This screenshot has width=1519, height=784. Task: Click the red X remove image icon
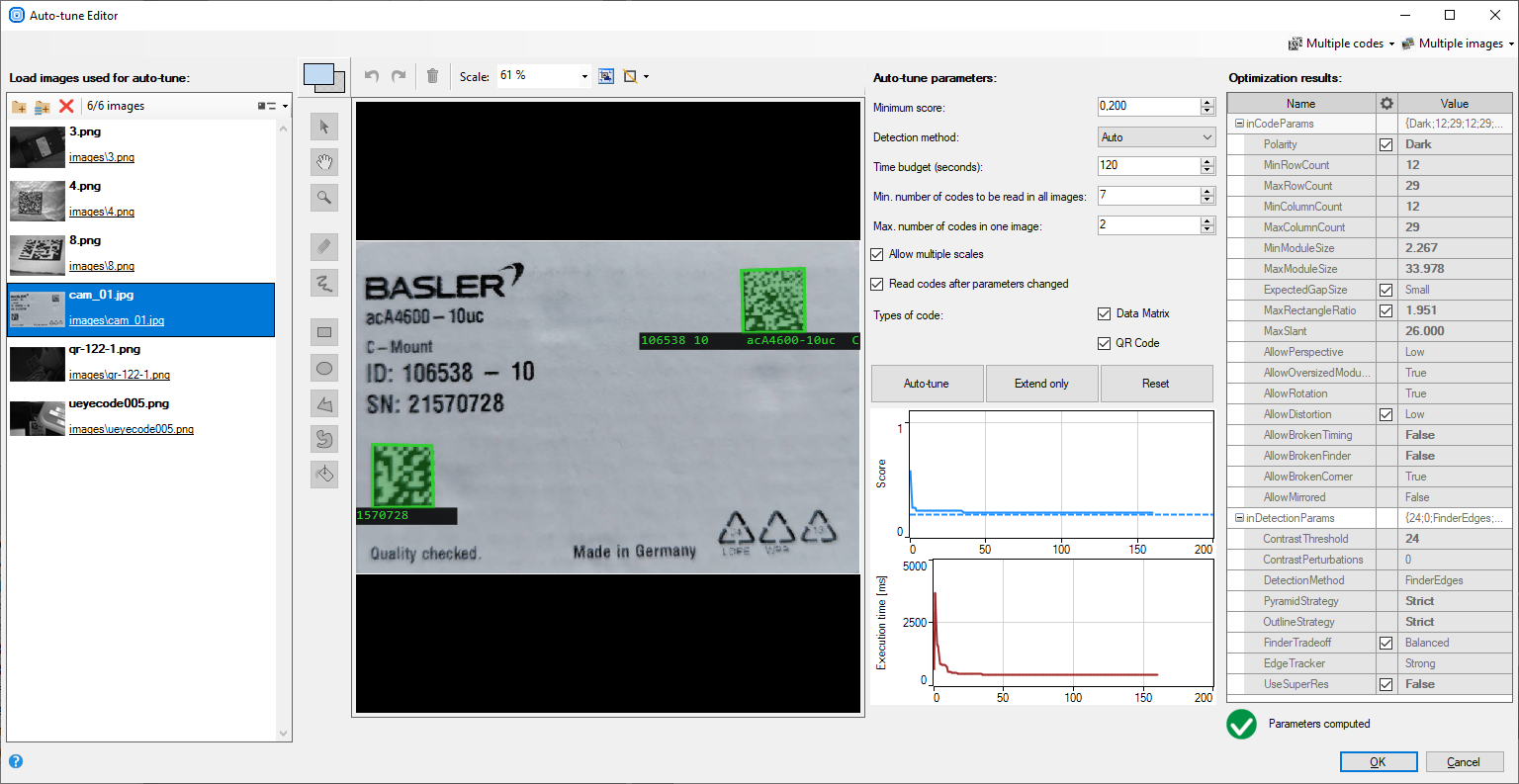coord(66,106)
